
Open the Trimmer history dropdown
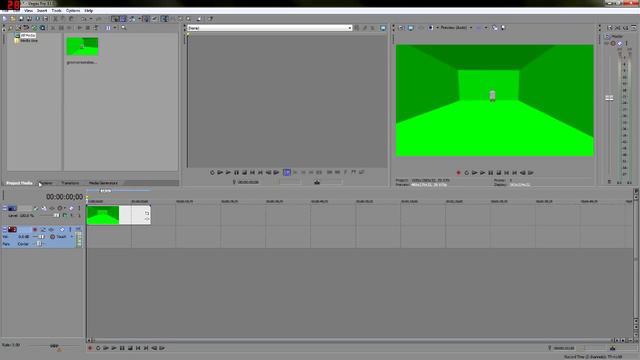point(349,28)
